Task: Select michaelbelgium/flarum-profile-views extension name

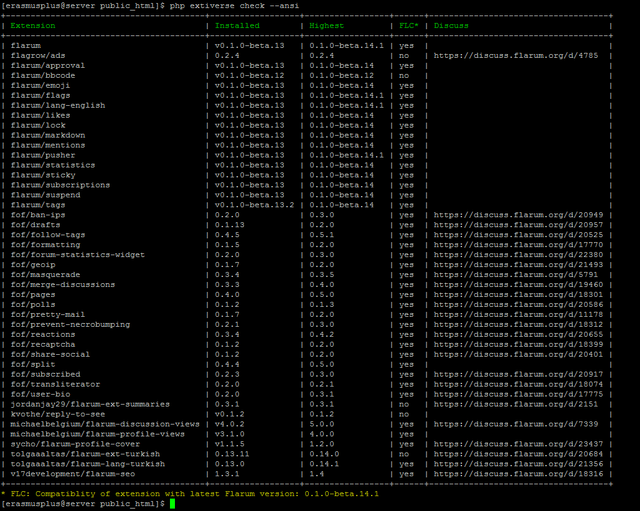Action: (x=98, y=434)
